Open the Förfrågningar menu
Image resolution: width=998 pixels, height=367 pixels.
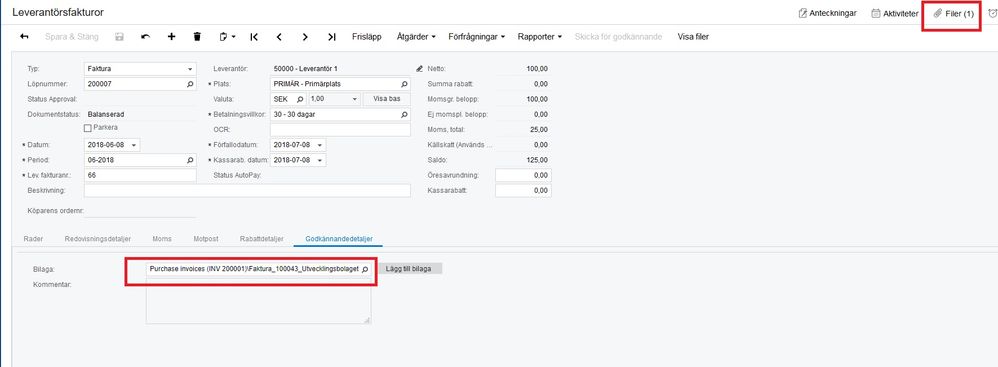(x=477, y=37)
